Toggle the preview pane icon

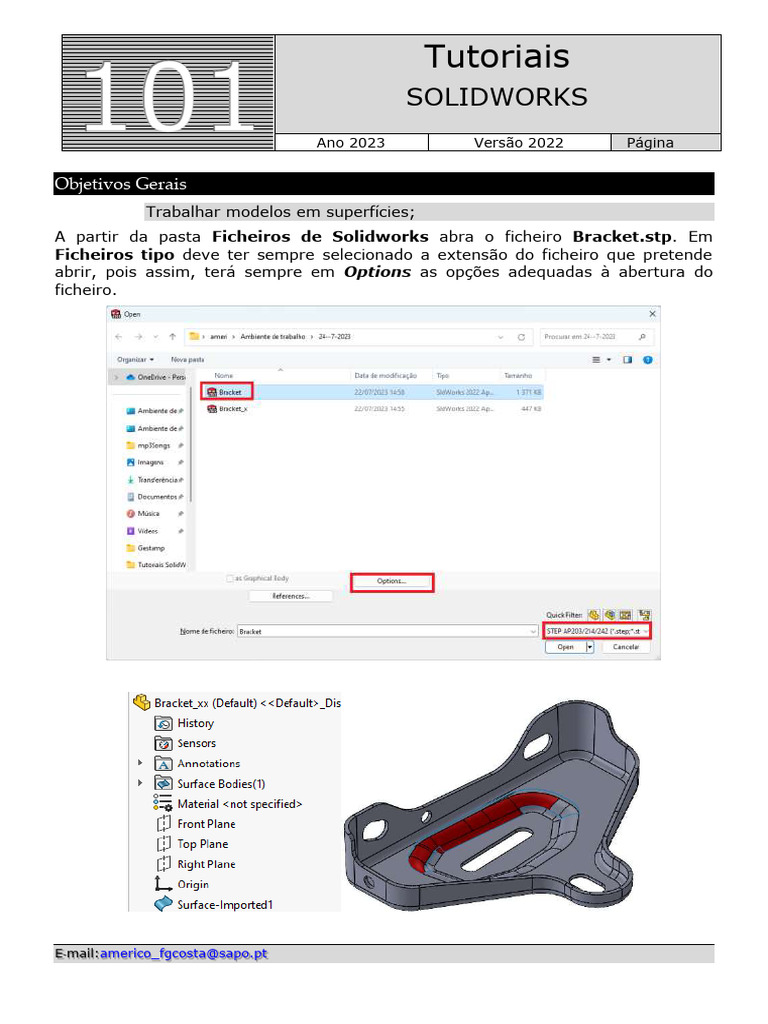tap(628, 360)
